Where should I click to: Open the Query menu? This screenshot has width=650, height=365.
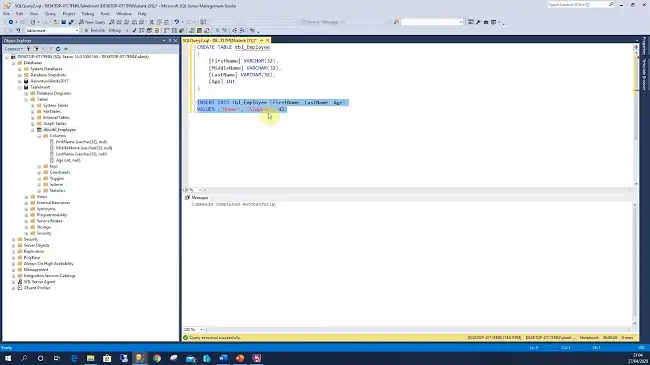coord(50,14)
